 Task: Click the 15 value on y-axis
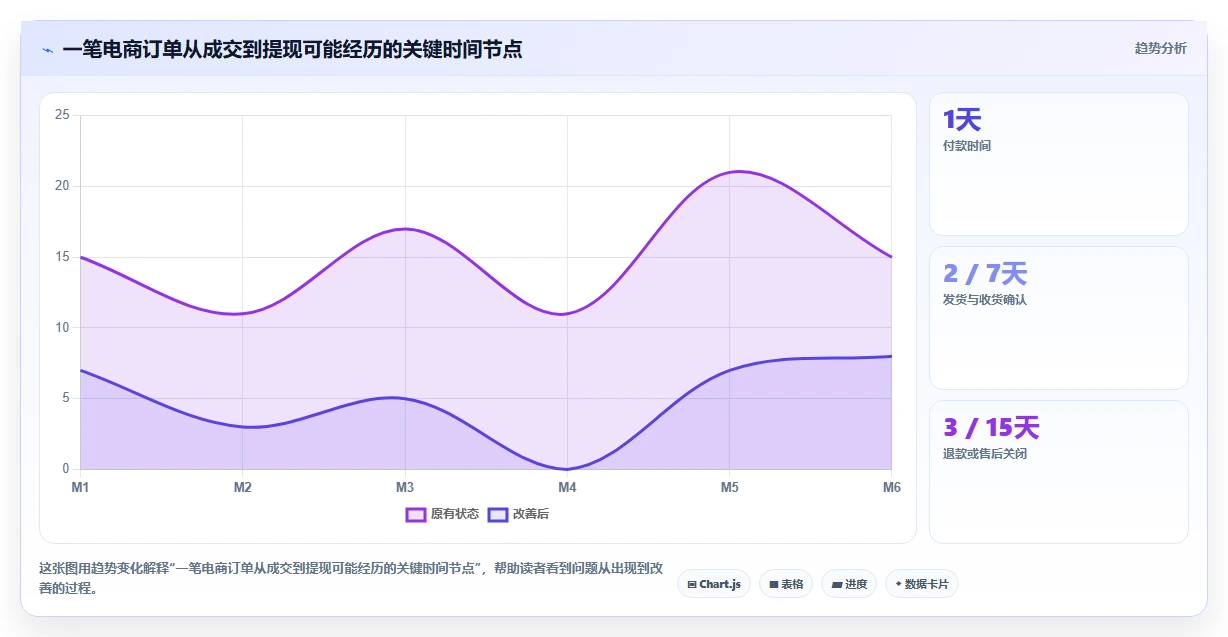tap(62, 257)
